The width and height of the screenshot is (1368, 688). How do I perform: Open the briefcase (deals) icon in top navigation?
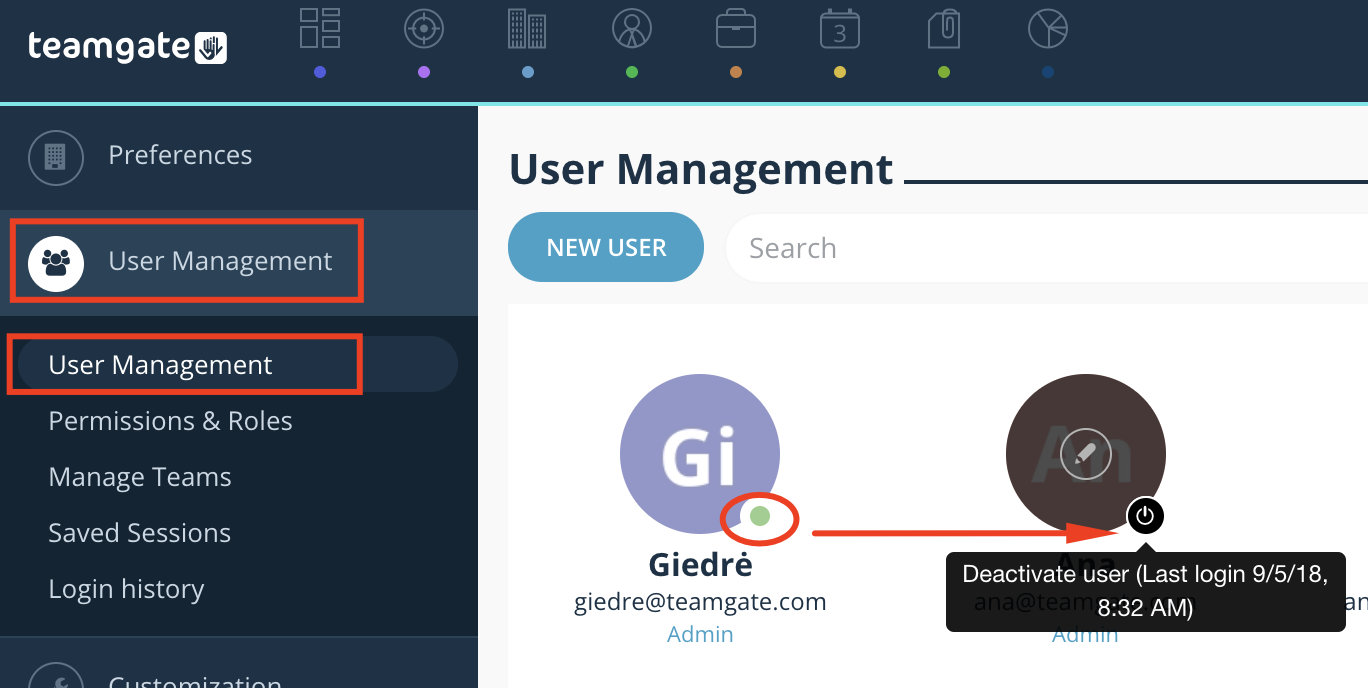coord(736,29)
